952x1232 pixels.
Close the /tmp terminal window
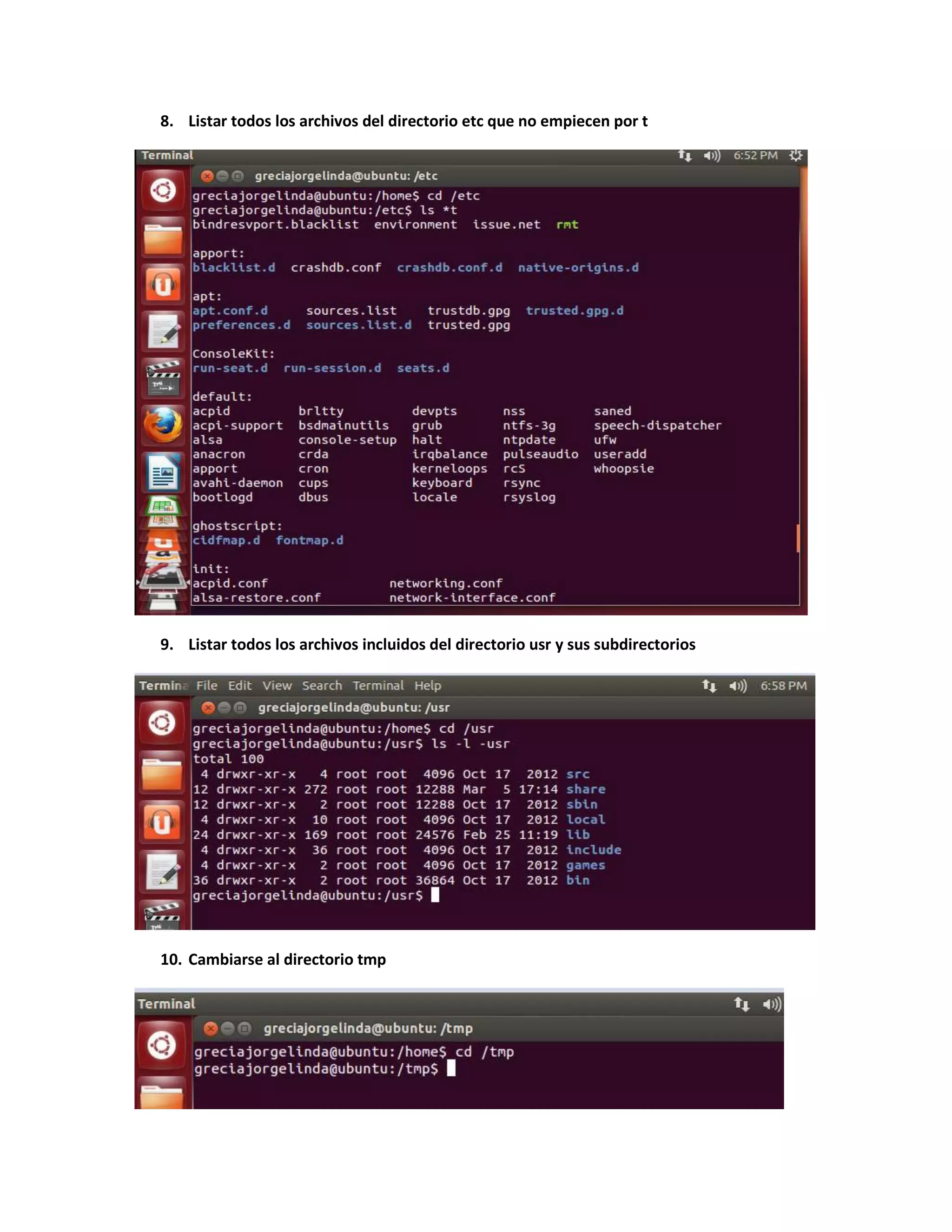[x=211, y=1028]
